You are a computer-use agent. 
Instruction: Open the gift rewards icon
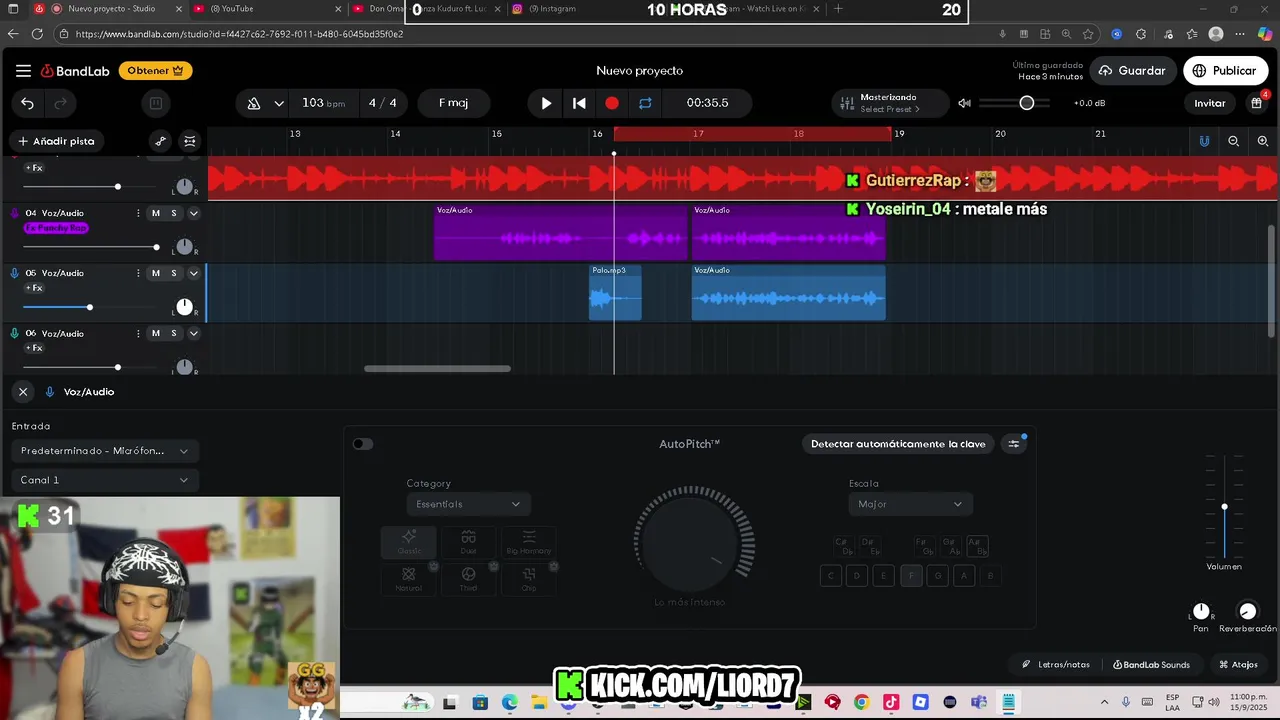1257,103
